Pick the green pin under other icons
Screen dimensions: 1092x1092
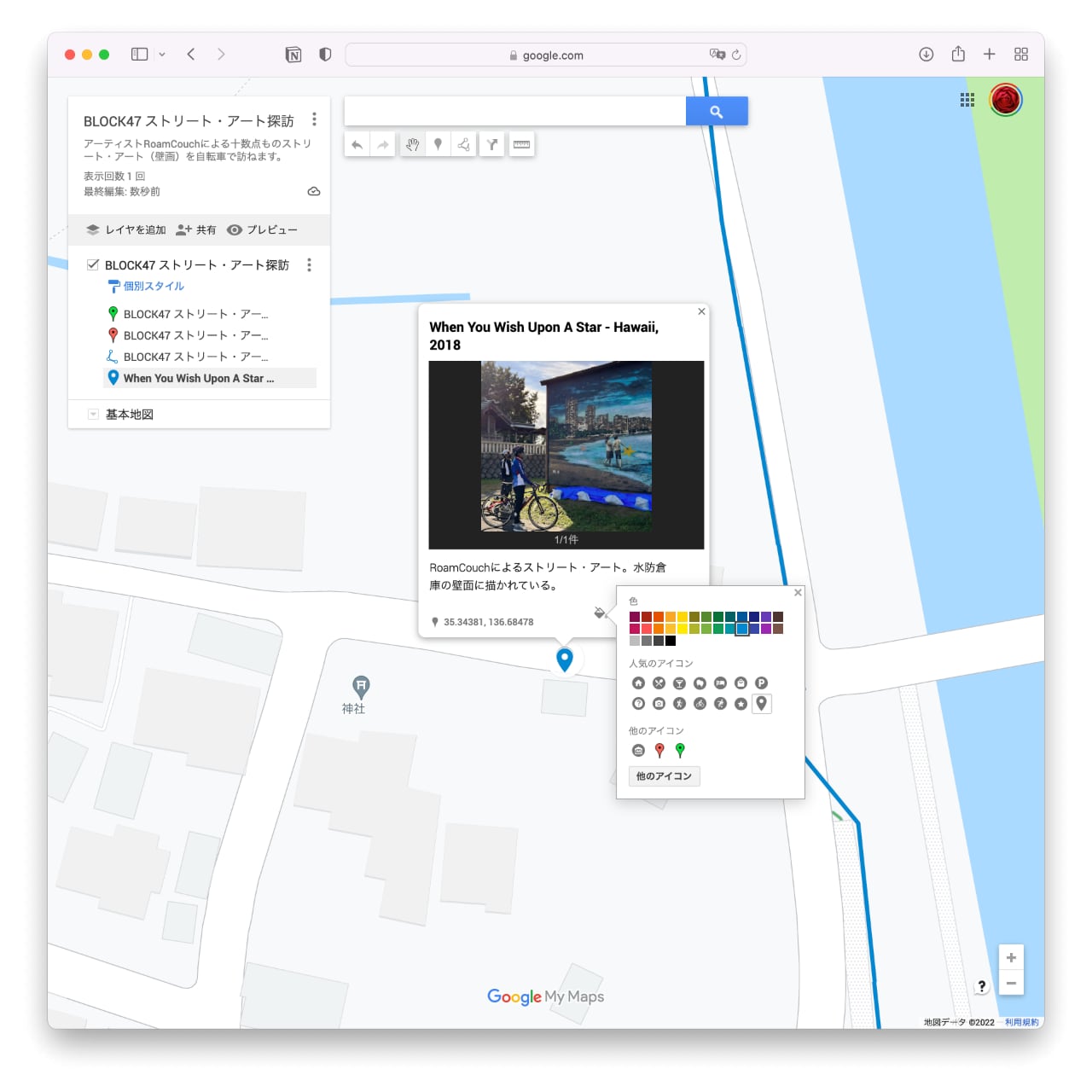click(679, 750)
